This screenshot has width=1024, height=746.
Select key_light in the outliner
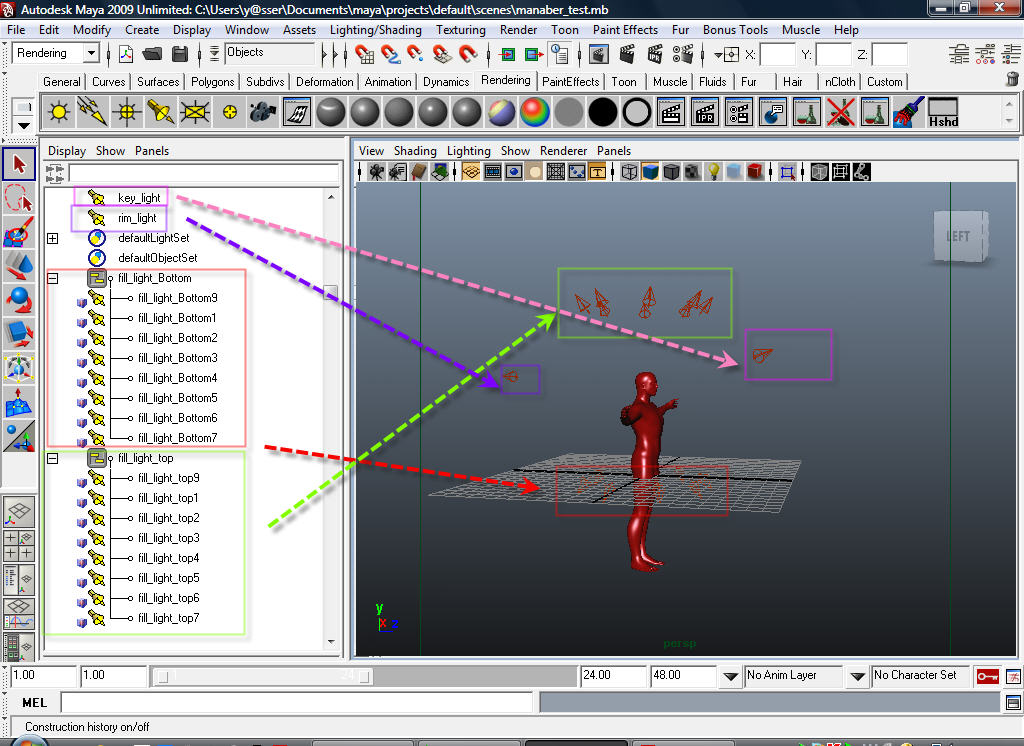(138, 198)
